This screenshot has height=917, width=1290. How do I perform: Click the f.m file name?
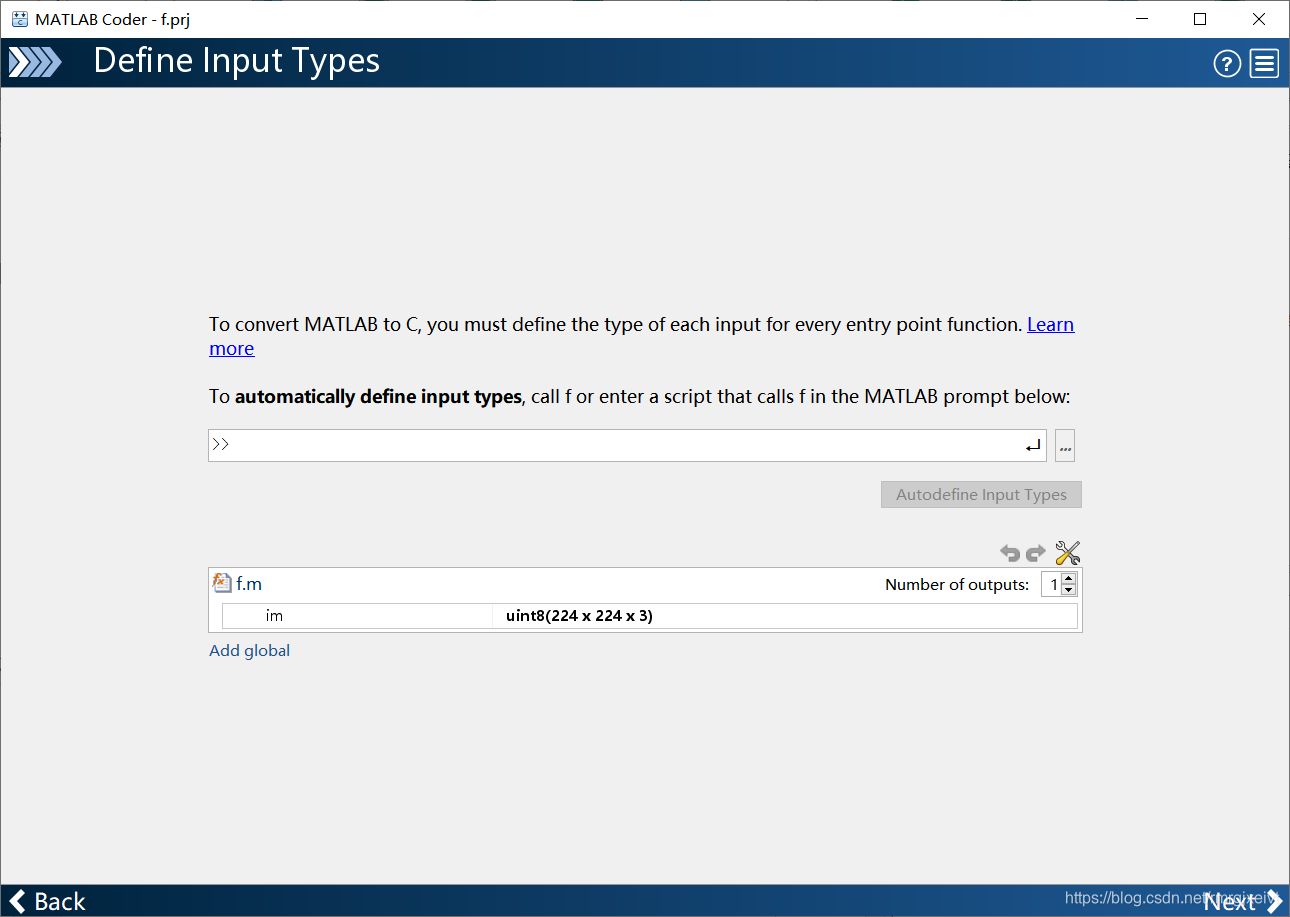click(x=249, y=584)
